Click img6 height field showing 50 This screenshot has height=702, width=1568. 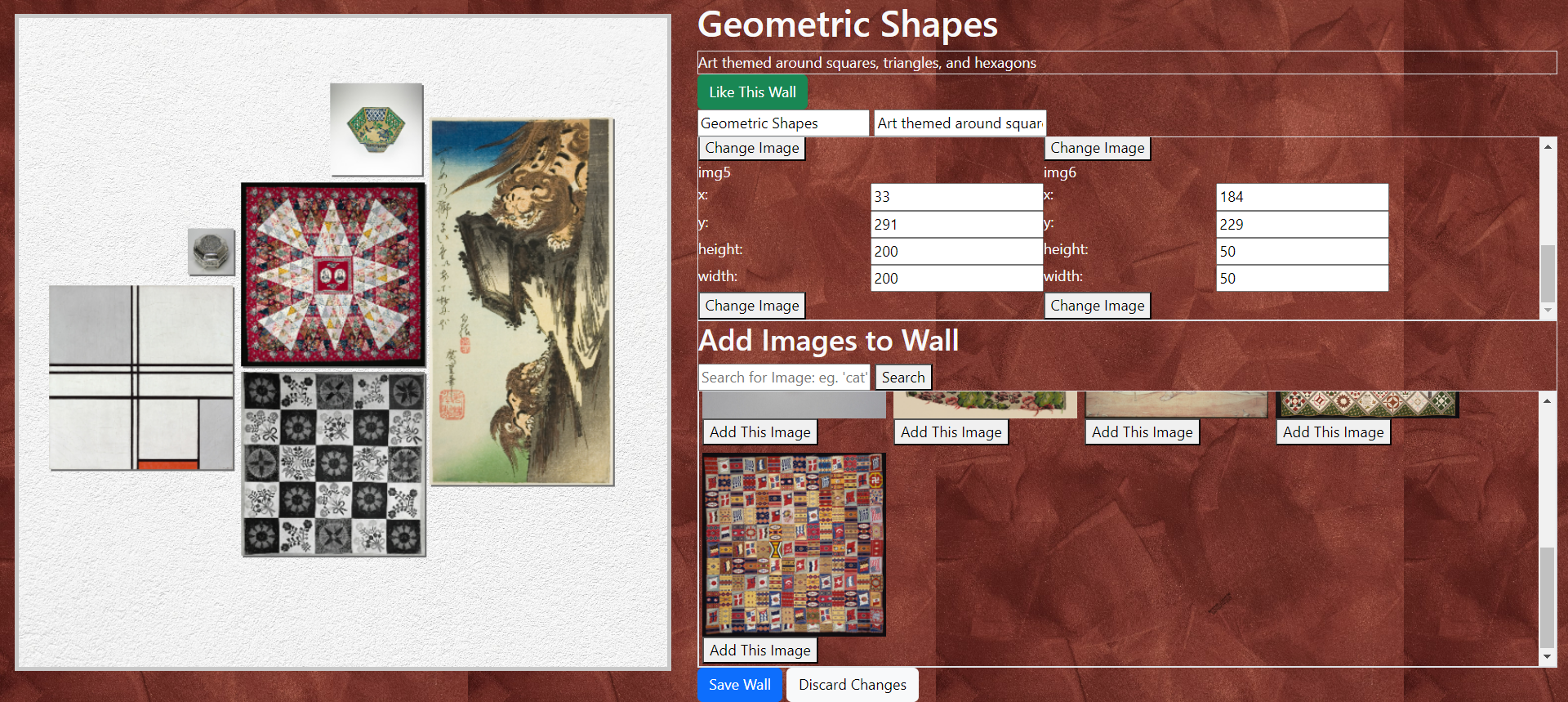pos(1303,252)
